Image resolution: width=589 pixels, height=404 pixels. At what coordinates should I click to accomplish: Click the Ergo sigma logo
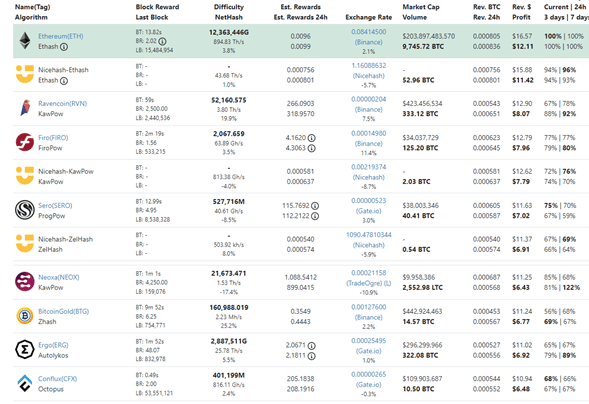[25, 350]
